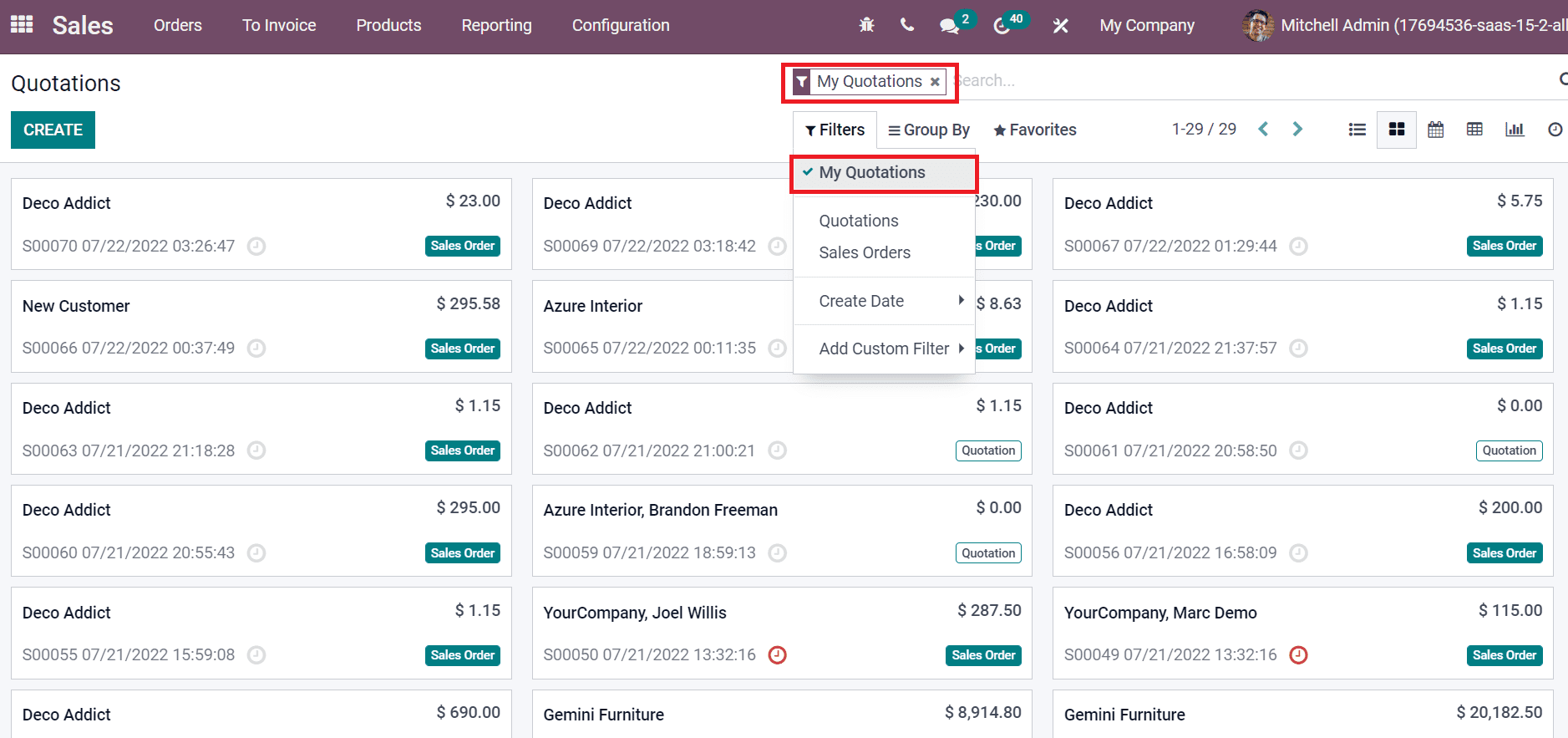Click red activity clock on S00050 card

[777, 654]
